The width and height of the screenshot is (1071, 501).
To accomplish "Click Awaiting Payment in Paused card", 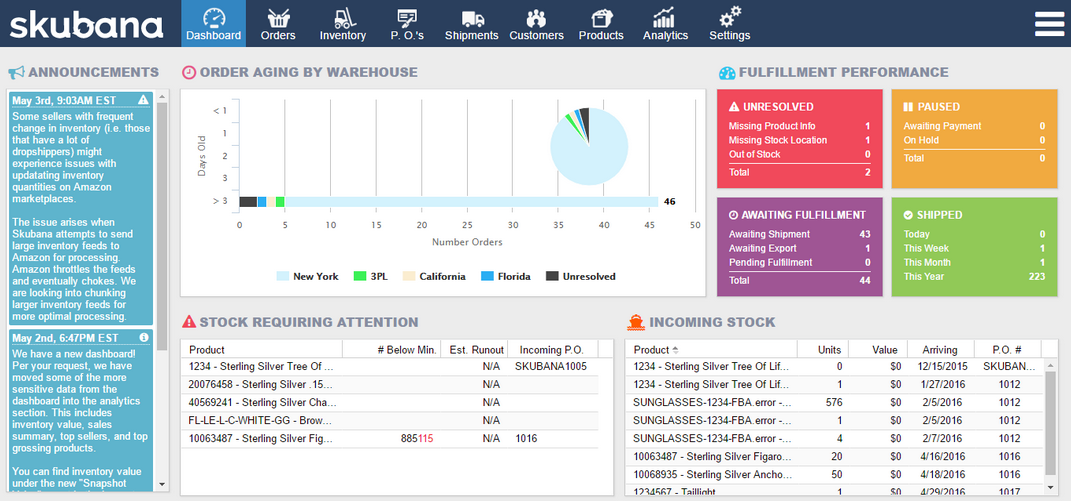I will 974,126.
